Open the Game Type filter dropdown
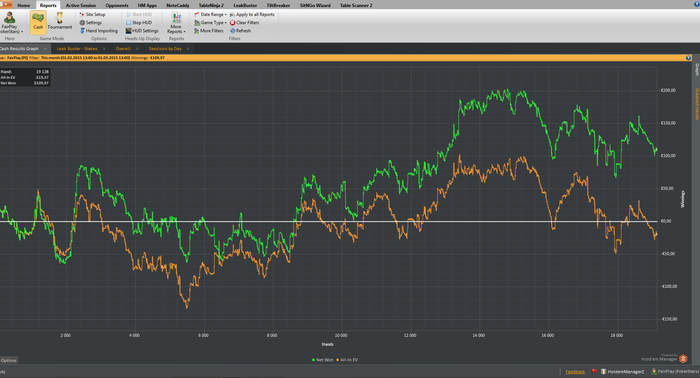The image size is (700, 378). point(211,22)
